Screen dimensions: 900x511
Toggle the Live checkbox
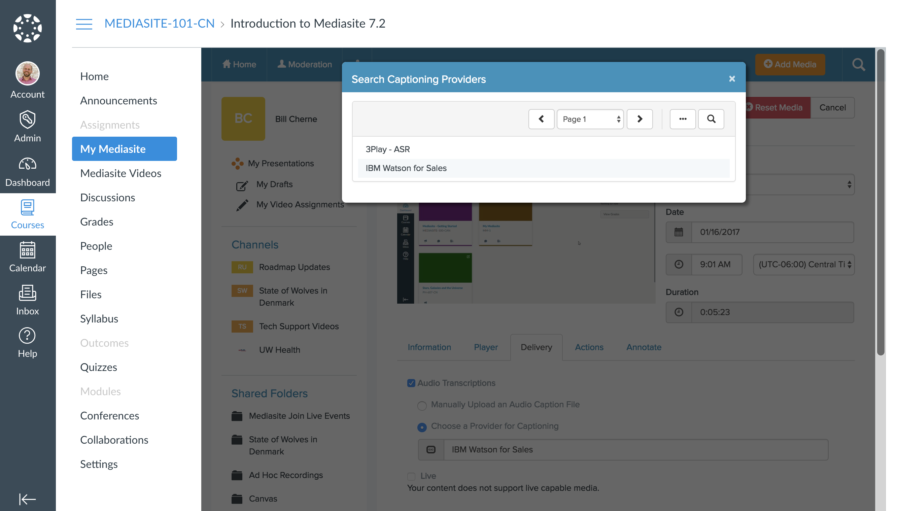pyautogui.click(x=411, y=476)
